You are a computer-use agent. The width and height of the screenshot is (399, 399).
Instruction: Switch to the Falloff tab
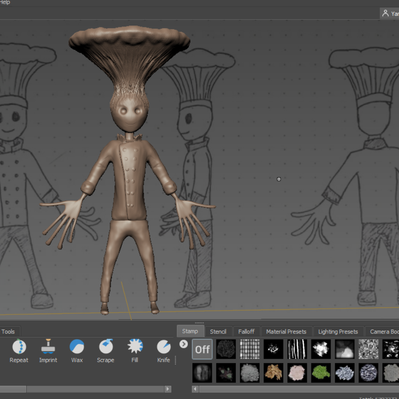click(x=246, y=331)
